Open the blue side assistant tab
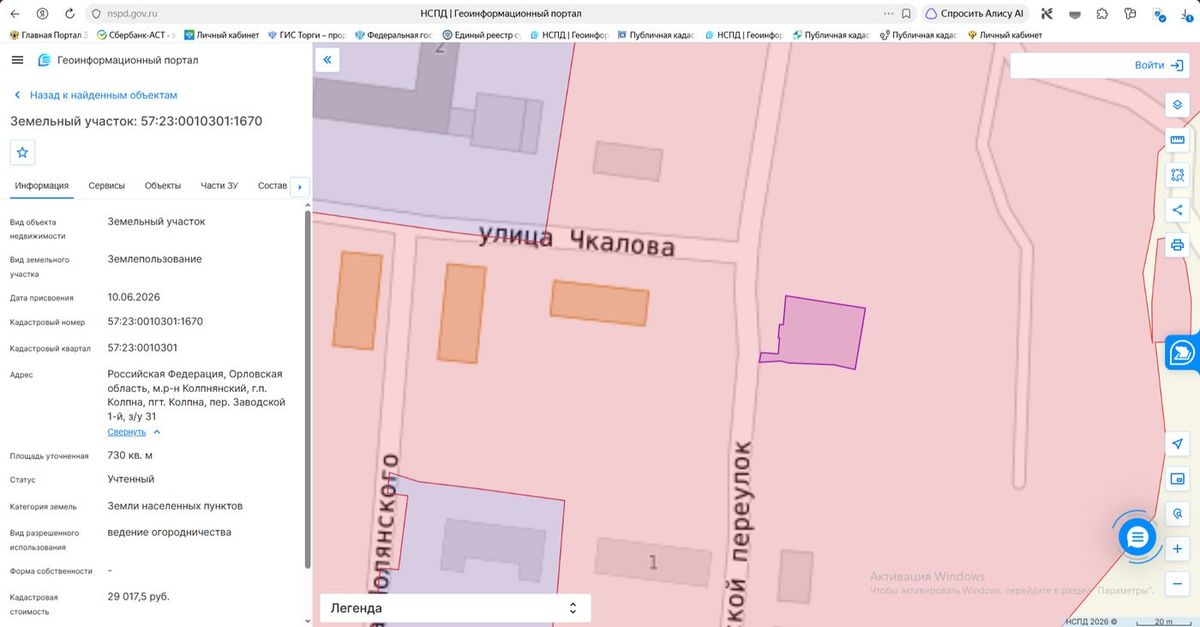 point(1183,353)
